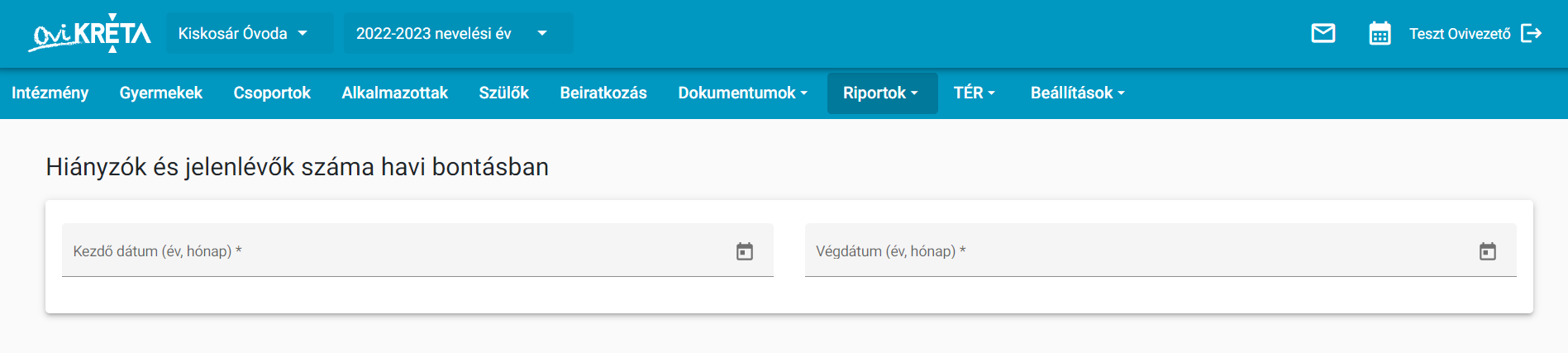Click the OviKRÉTA logo
This screenshot has width=1568, height=353.
[x=89, y=33]
